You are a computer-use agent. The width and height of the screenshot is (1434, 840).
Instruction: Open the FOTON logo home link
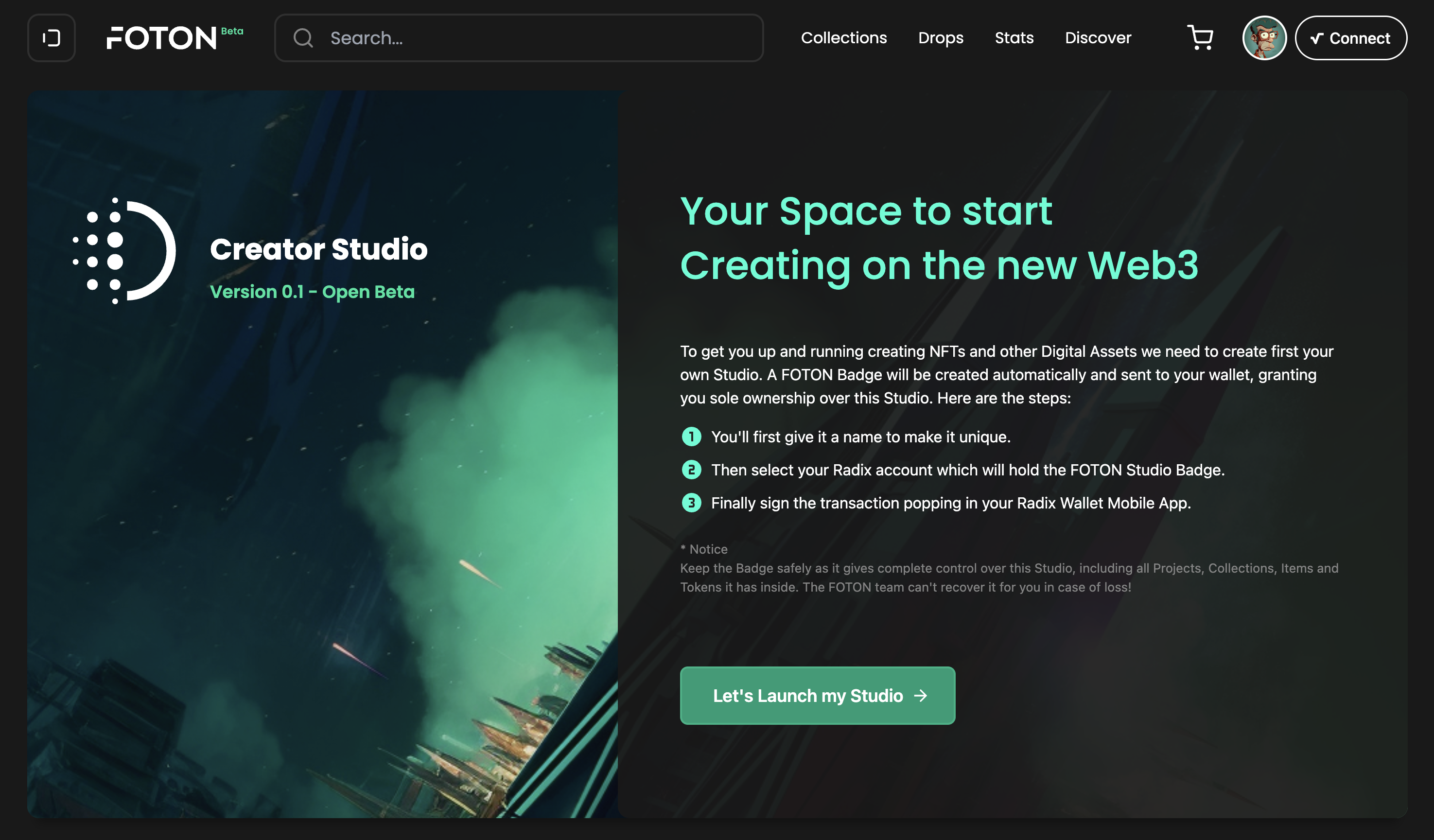pyautogui.click(x=161, y=38)
